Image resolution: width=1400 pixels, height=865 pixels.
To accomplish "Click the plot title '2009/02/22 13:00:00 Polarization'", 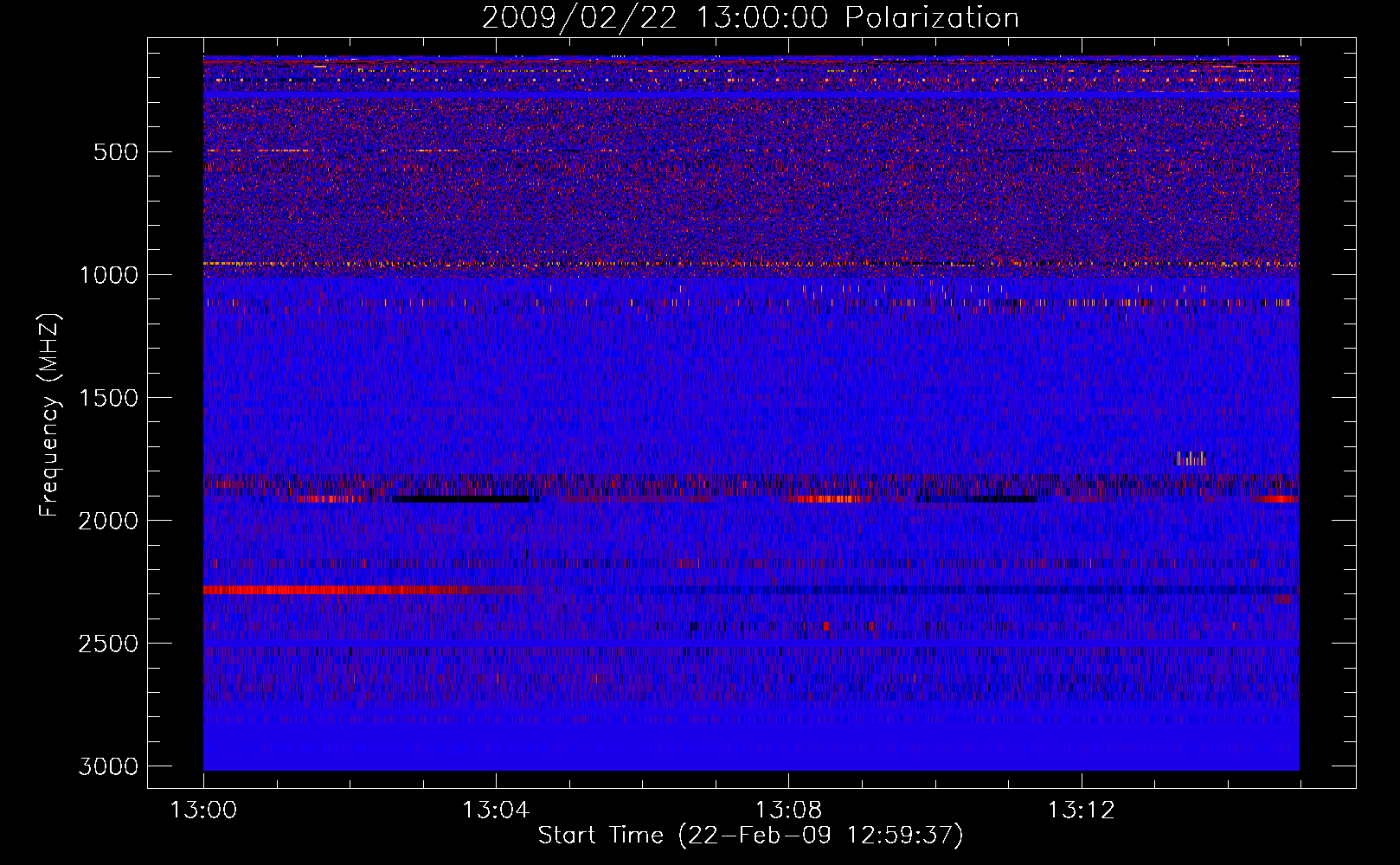I will [x=750, y=17].
